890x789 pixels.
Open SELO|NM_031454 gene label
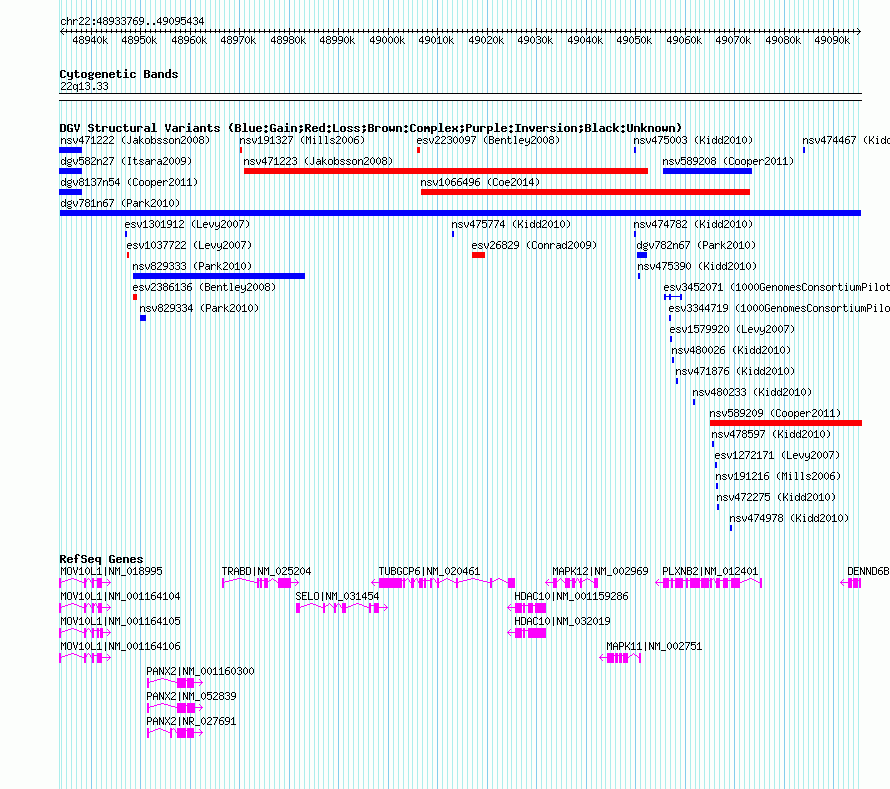(337, 596)
